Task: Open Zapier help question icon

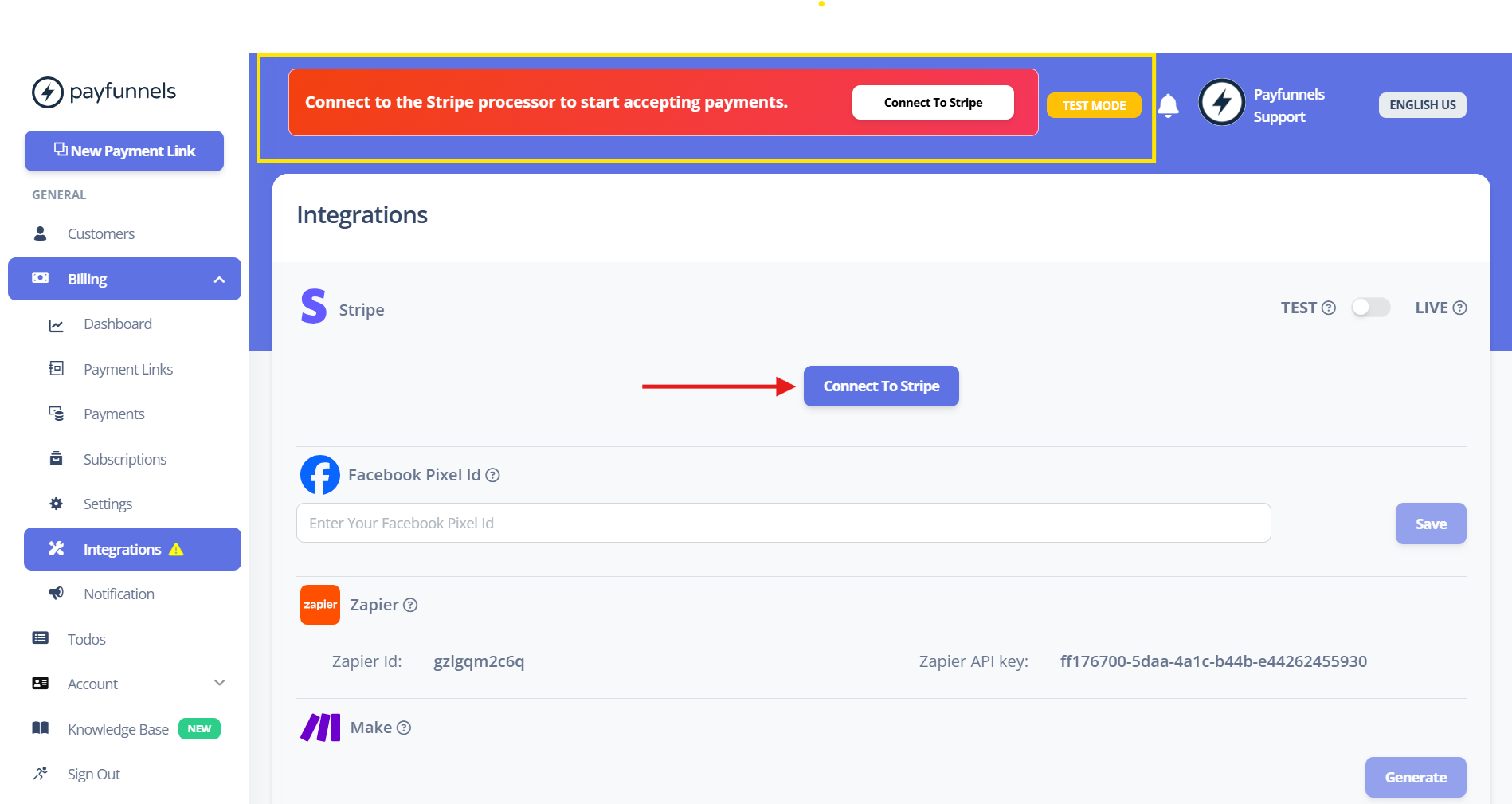Action: [410, 605]
